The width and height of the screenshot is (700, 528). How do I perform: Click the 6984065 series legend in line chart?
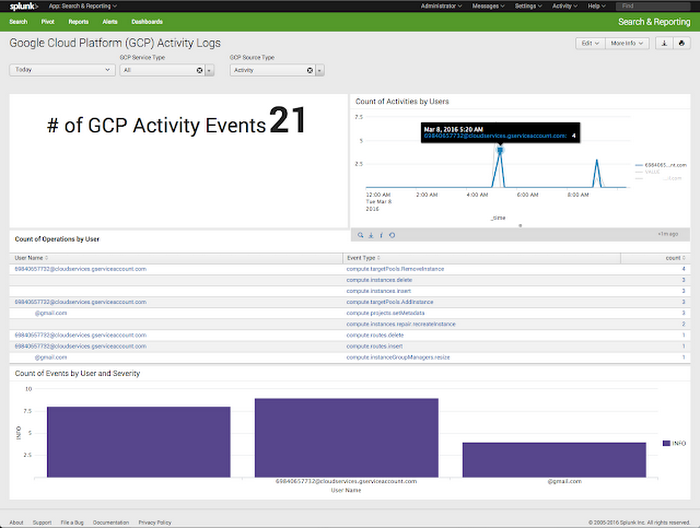click(x=661, y=165)
